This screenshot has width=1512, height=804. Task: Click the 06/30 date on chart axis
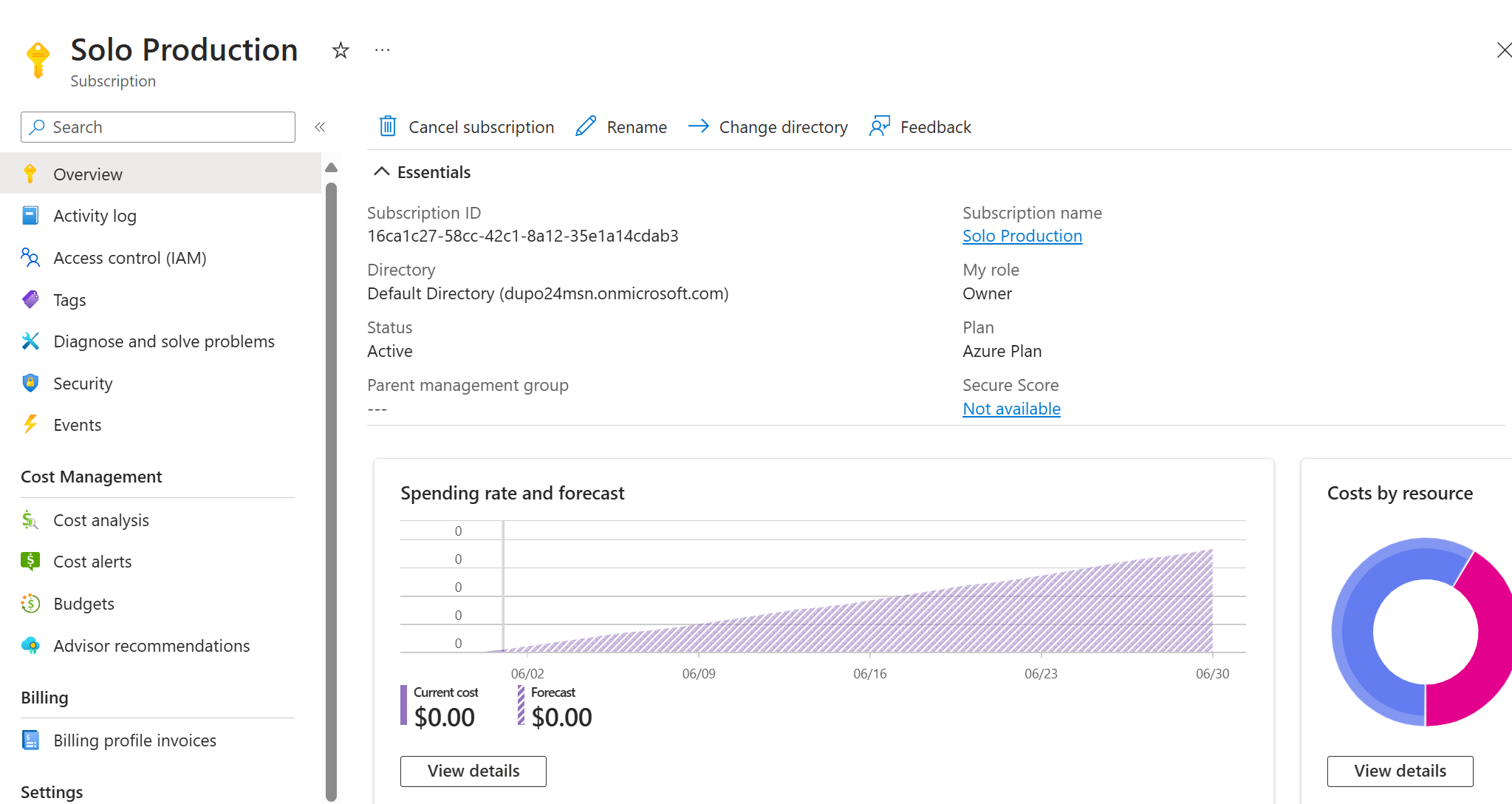pyautogui.click(x=1212, y=674)
